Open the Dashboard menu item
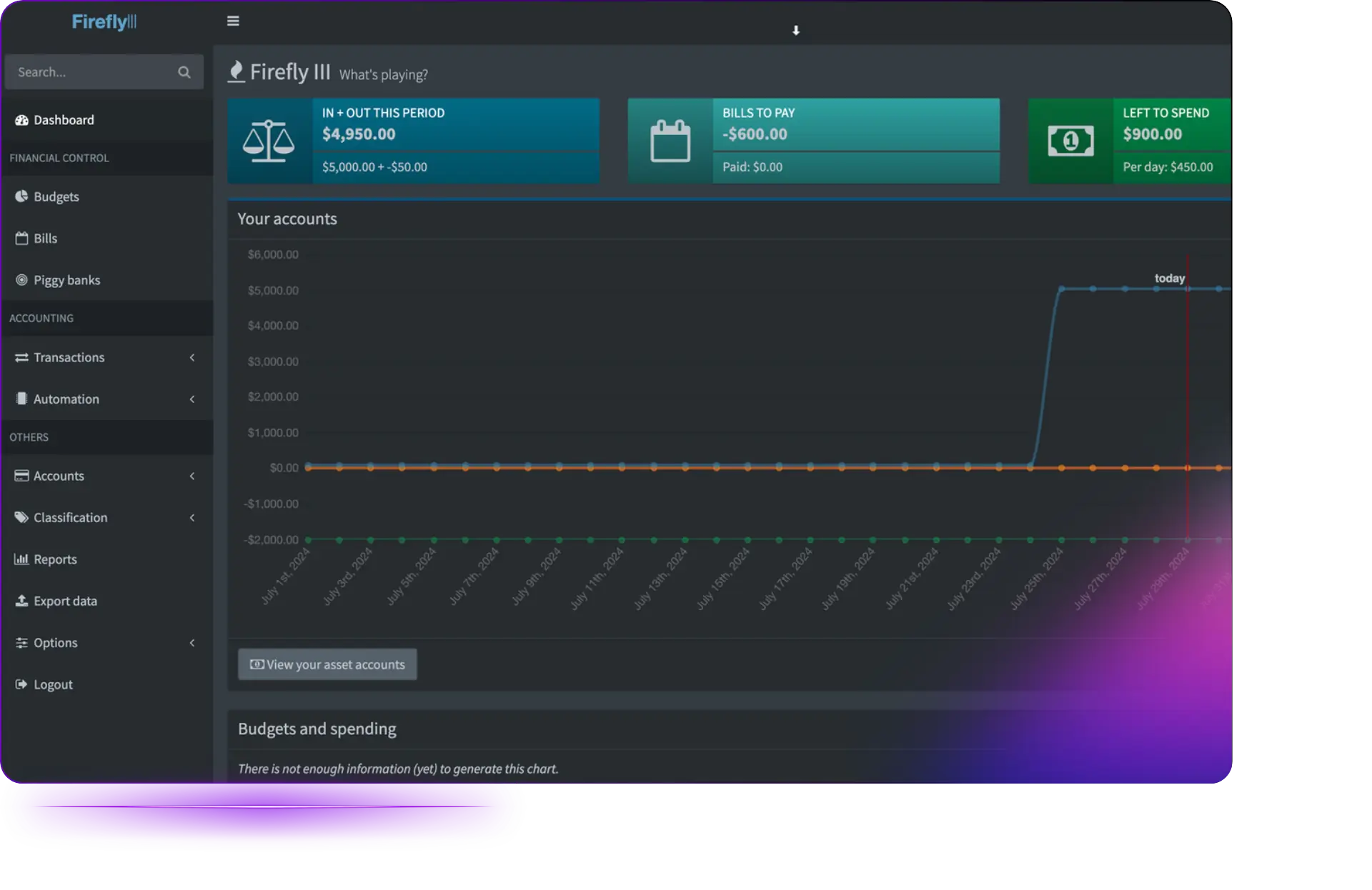Screen dimensions: 1372x890 pos(107,120)
